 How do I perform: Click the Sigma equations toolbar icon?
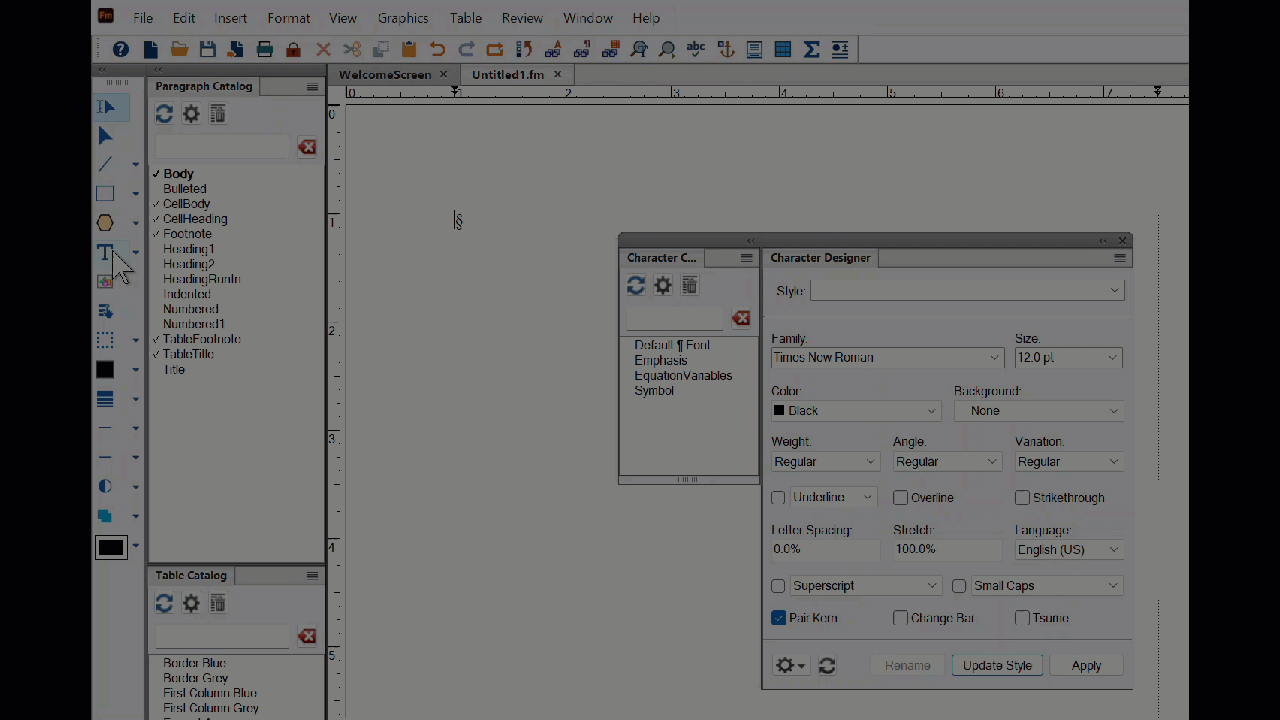[x=811, y=49]
